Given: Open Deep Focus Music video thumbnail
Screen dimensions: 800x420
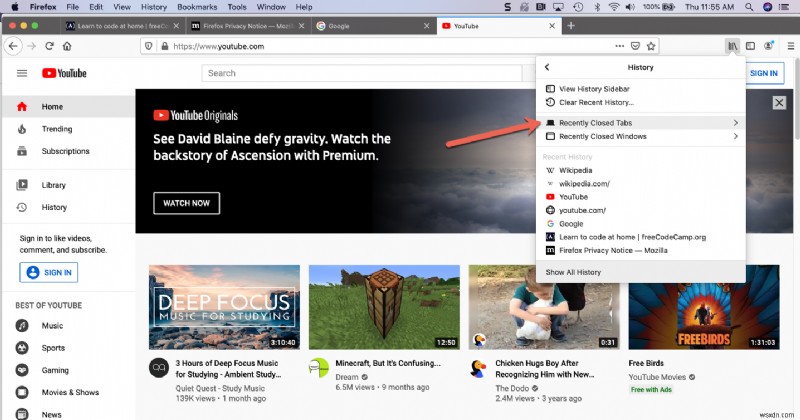Looking at the screenshot, I should [x=224, y=307].
